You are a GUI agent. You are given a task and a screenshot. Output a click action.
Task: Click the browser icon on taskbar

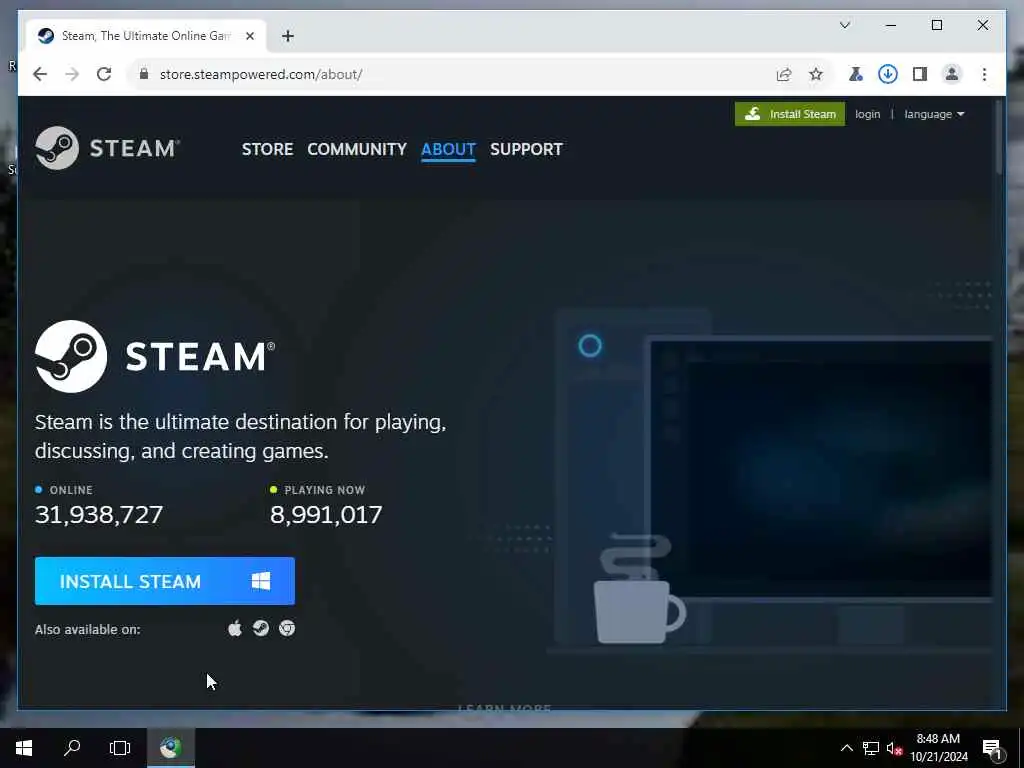[171, 748]
